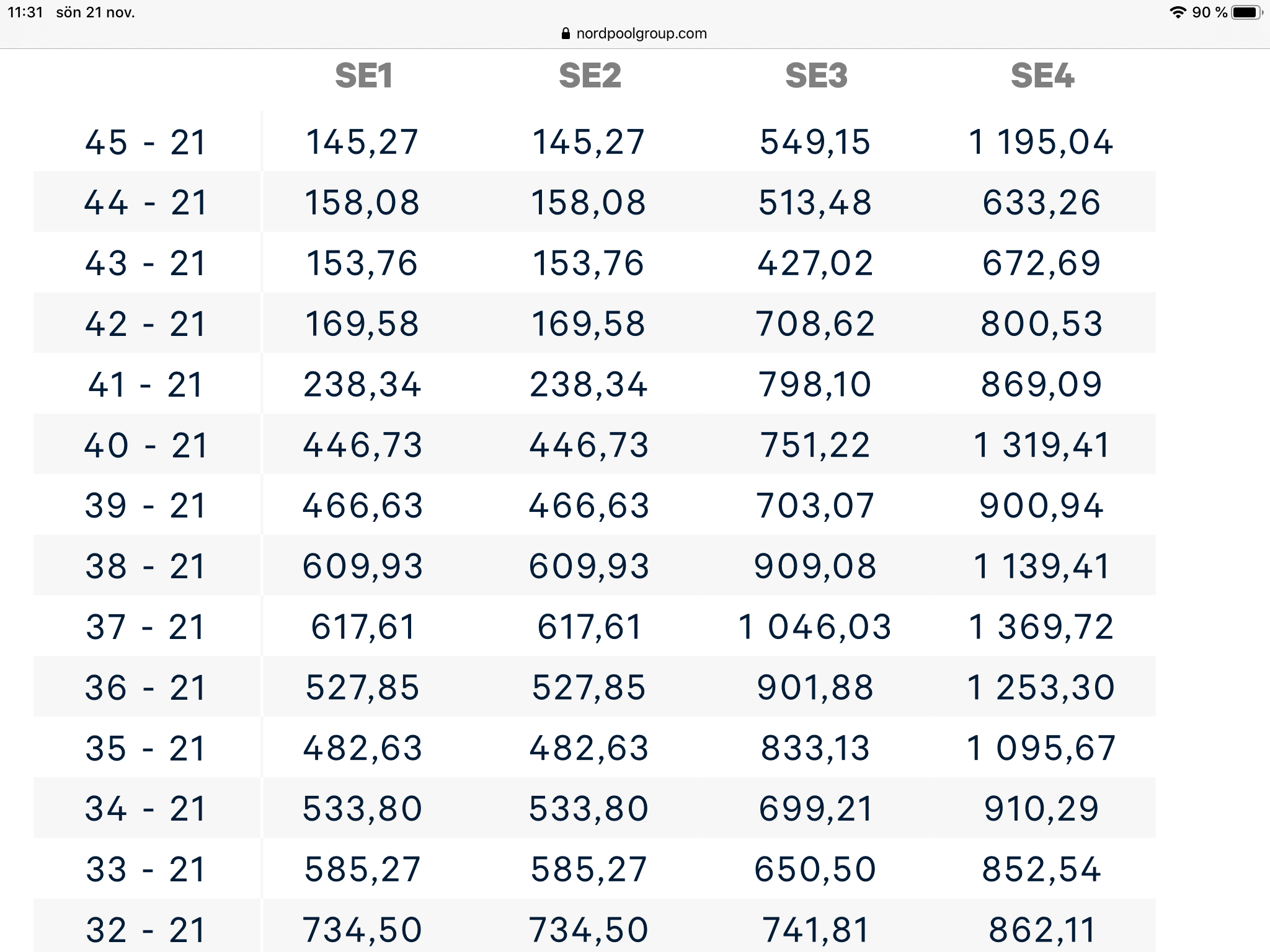
Task: Select the SE1 column header
Action: coord(364,76)
